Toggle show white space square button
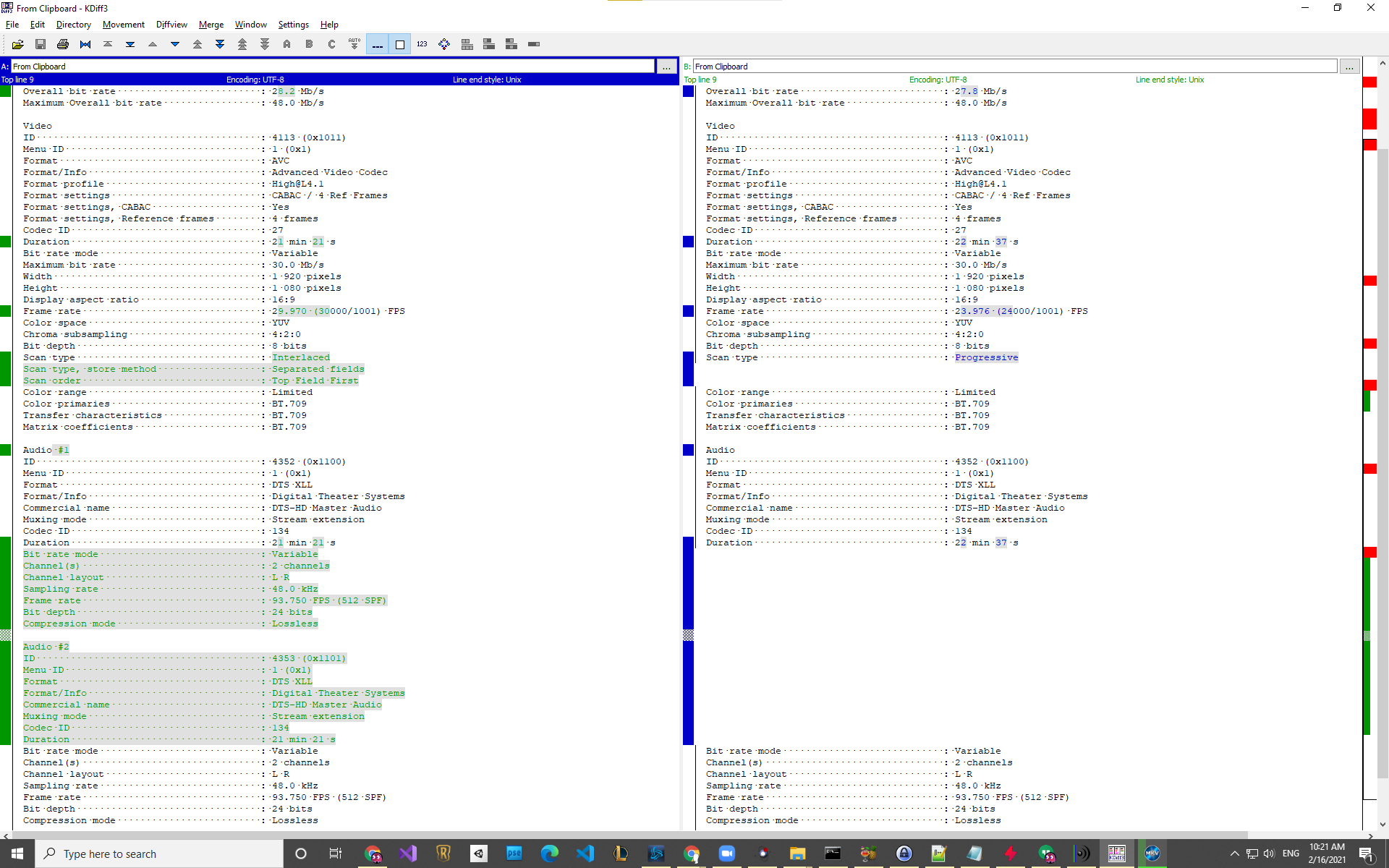This screenshot has width=1389, height=868. point(399,44)
